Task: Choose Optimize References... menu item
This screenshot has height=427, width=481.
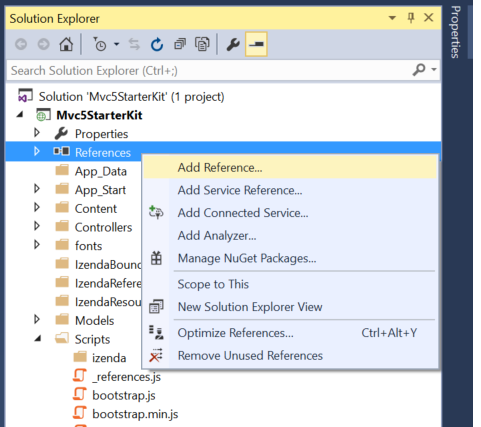Action: point(290,333)
